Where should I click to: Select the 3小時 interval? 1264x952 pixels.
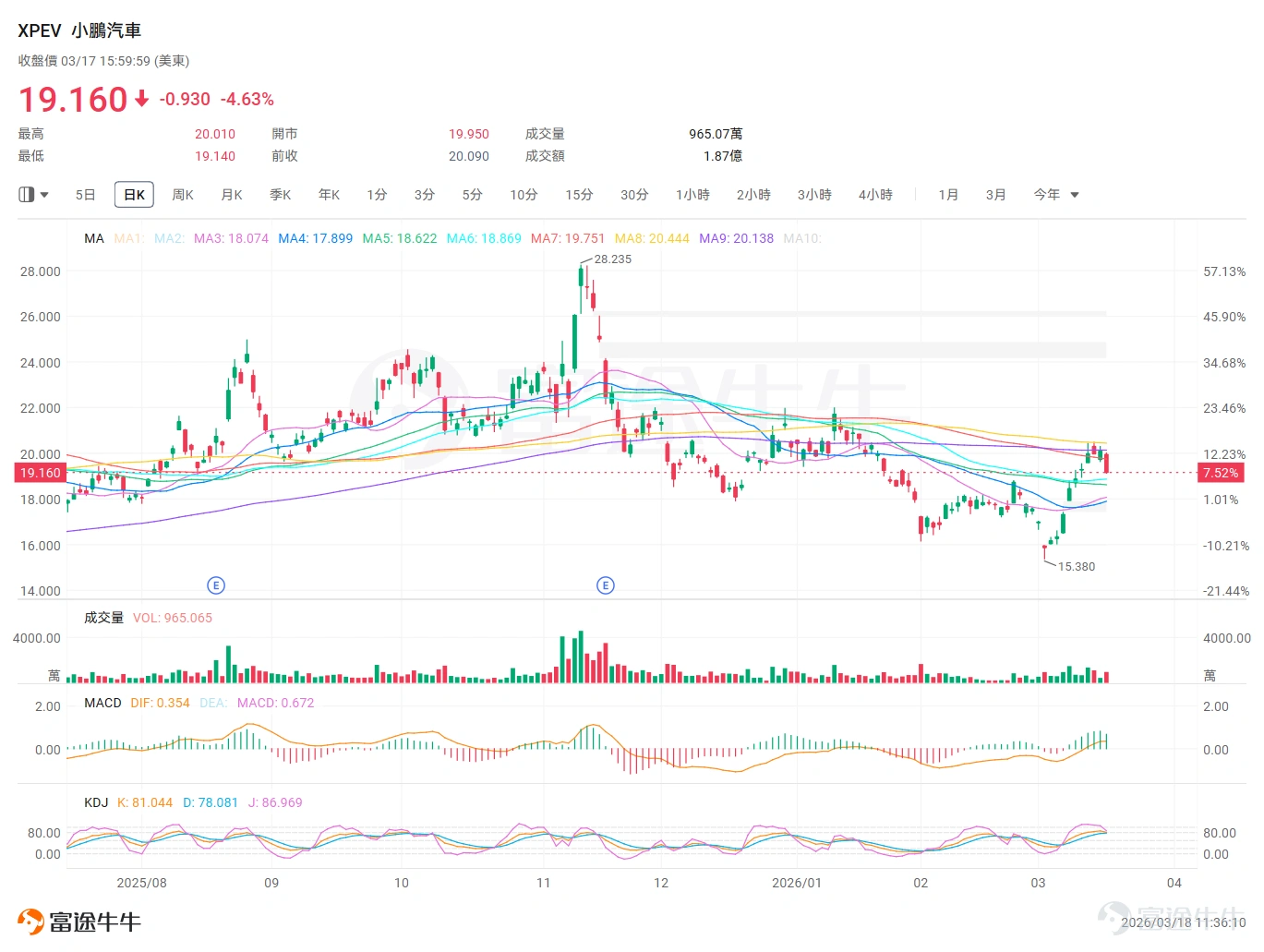(814, 195)
